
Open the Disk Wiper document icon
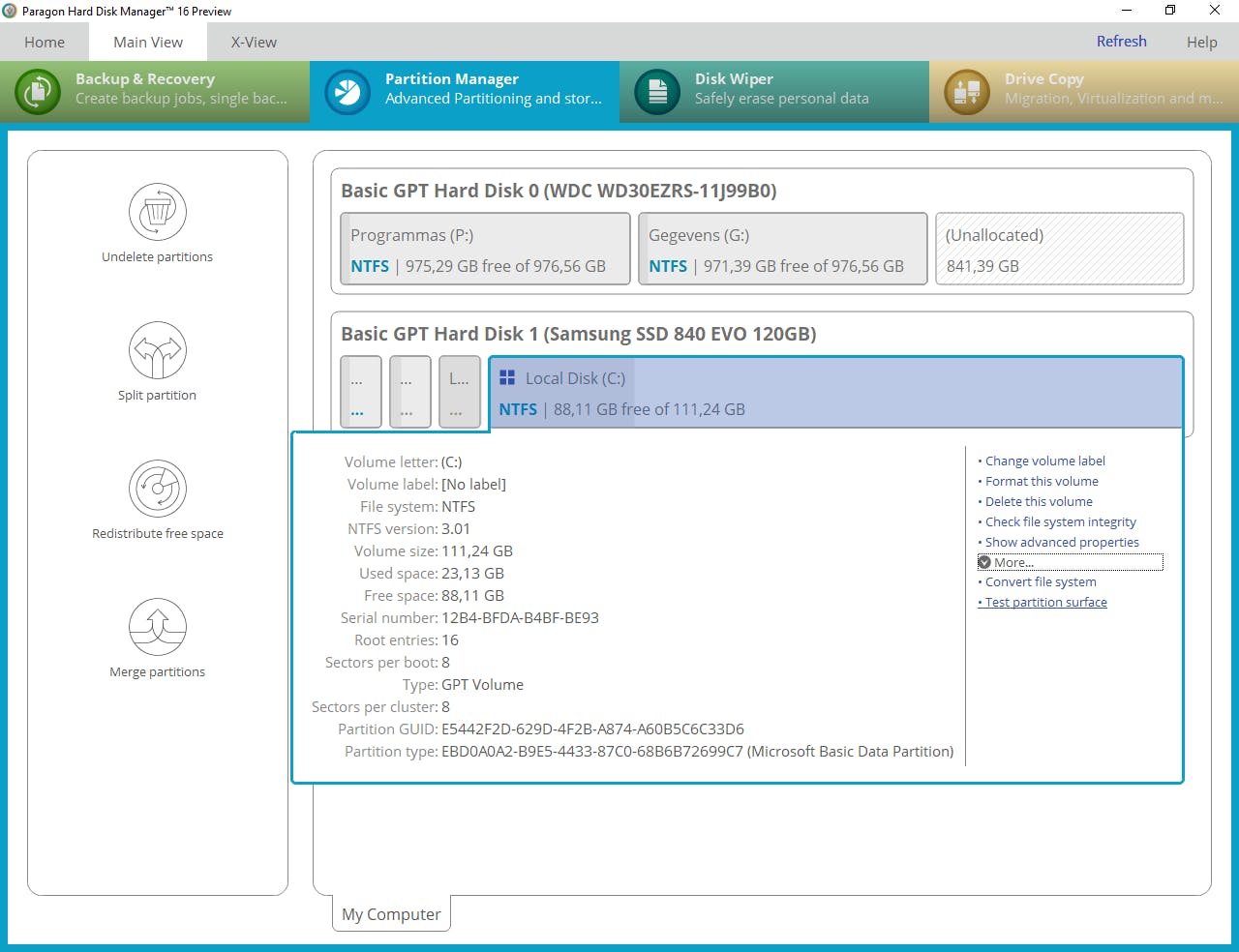657,92
